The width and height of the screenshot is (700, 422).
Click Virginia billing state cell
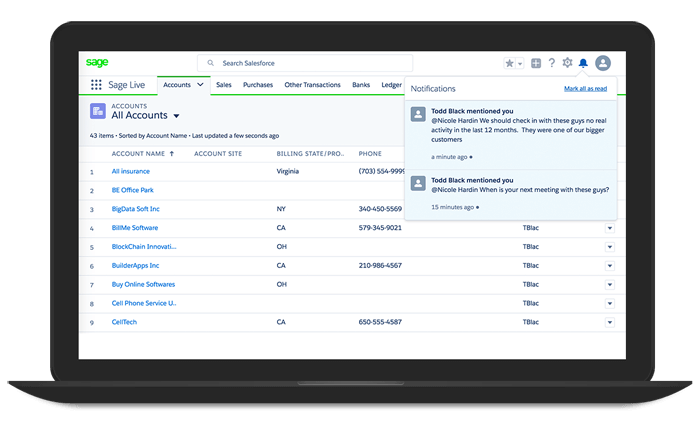tap(288, 171)
